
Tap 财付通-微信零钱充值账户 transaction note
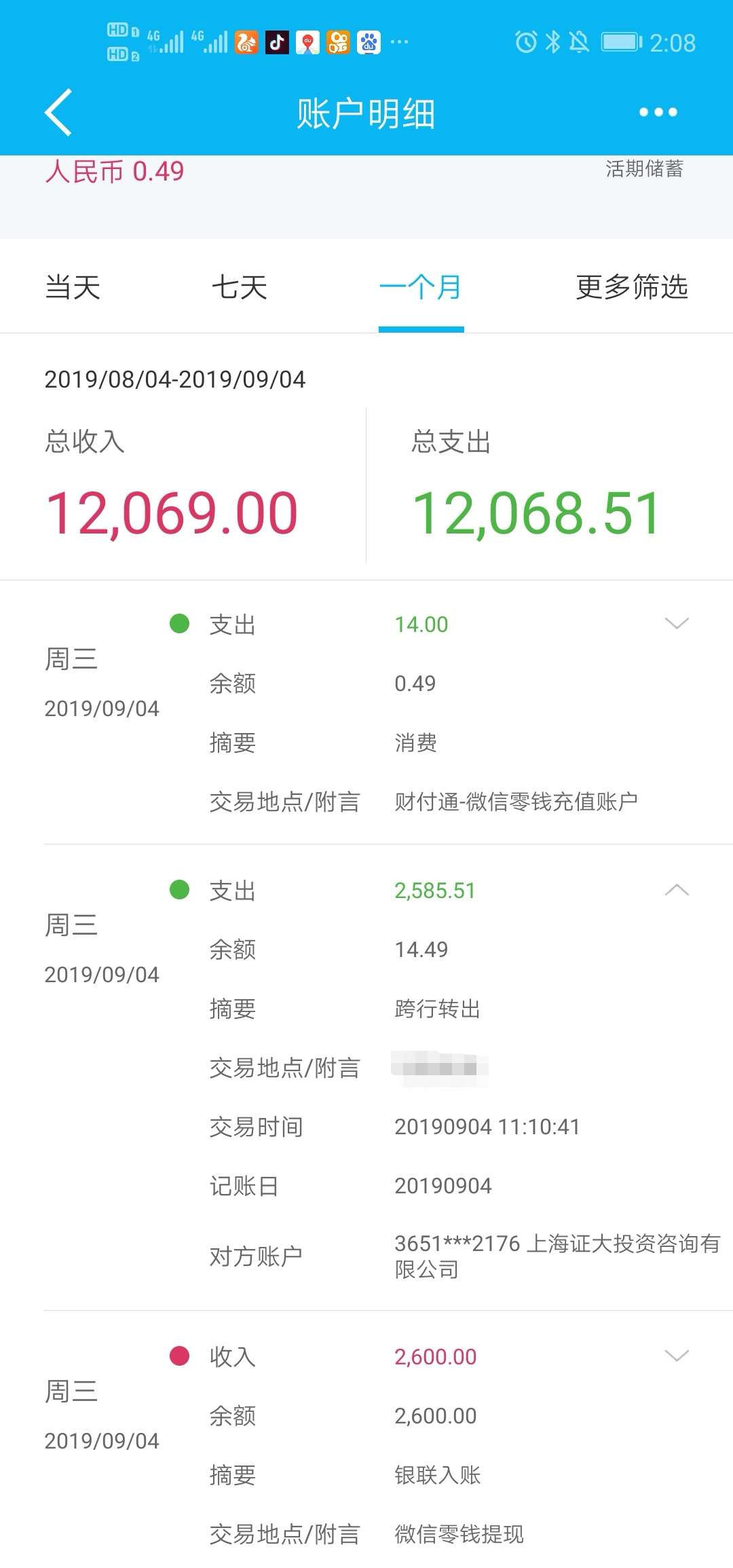[x=516, y=802]
